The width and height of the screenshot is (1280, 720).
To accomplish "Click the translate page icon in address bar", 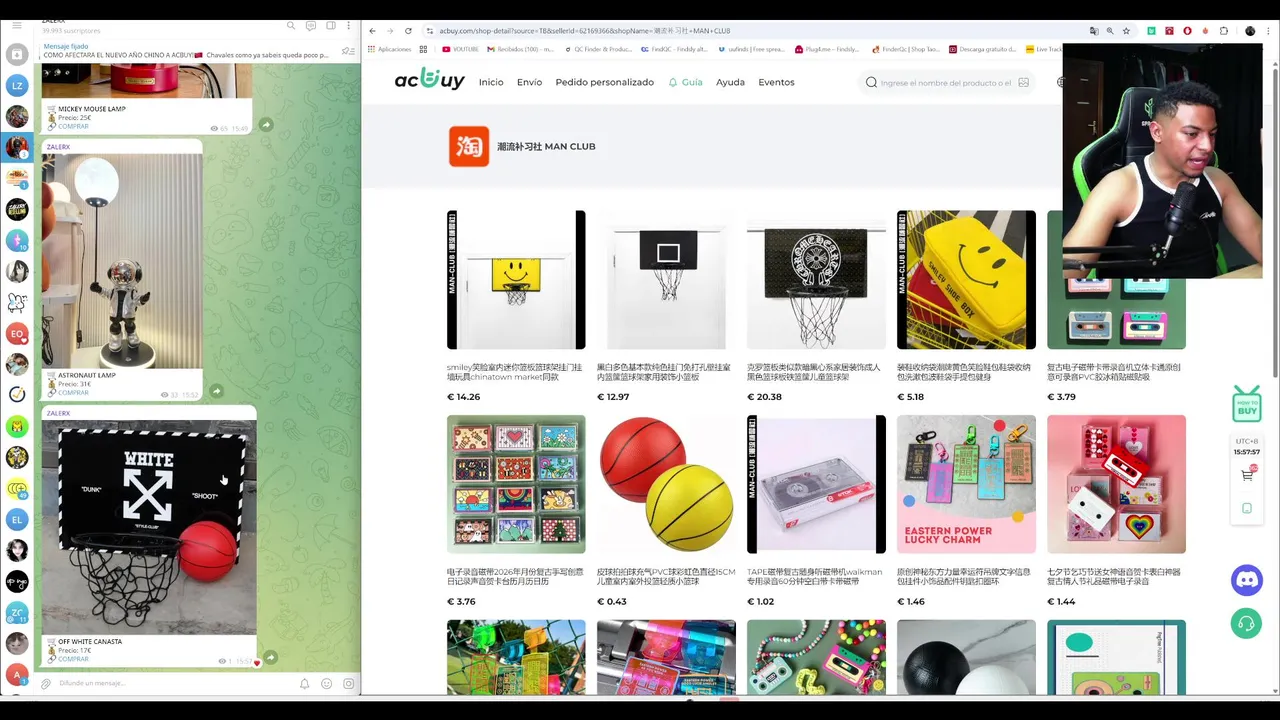I will coord(1093,31).
